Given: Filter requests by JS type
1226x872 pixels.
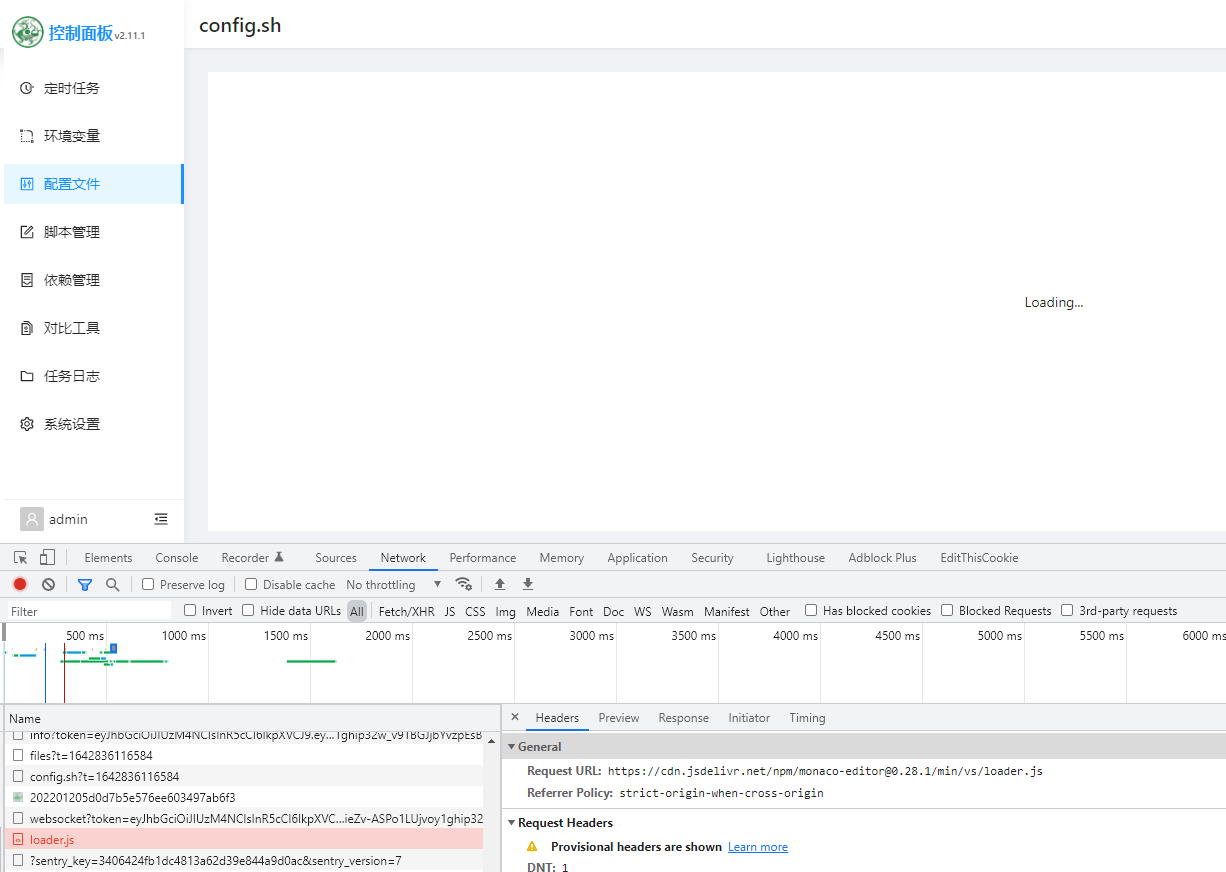Looking at the screenshot, I should point(450,611).
